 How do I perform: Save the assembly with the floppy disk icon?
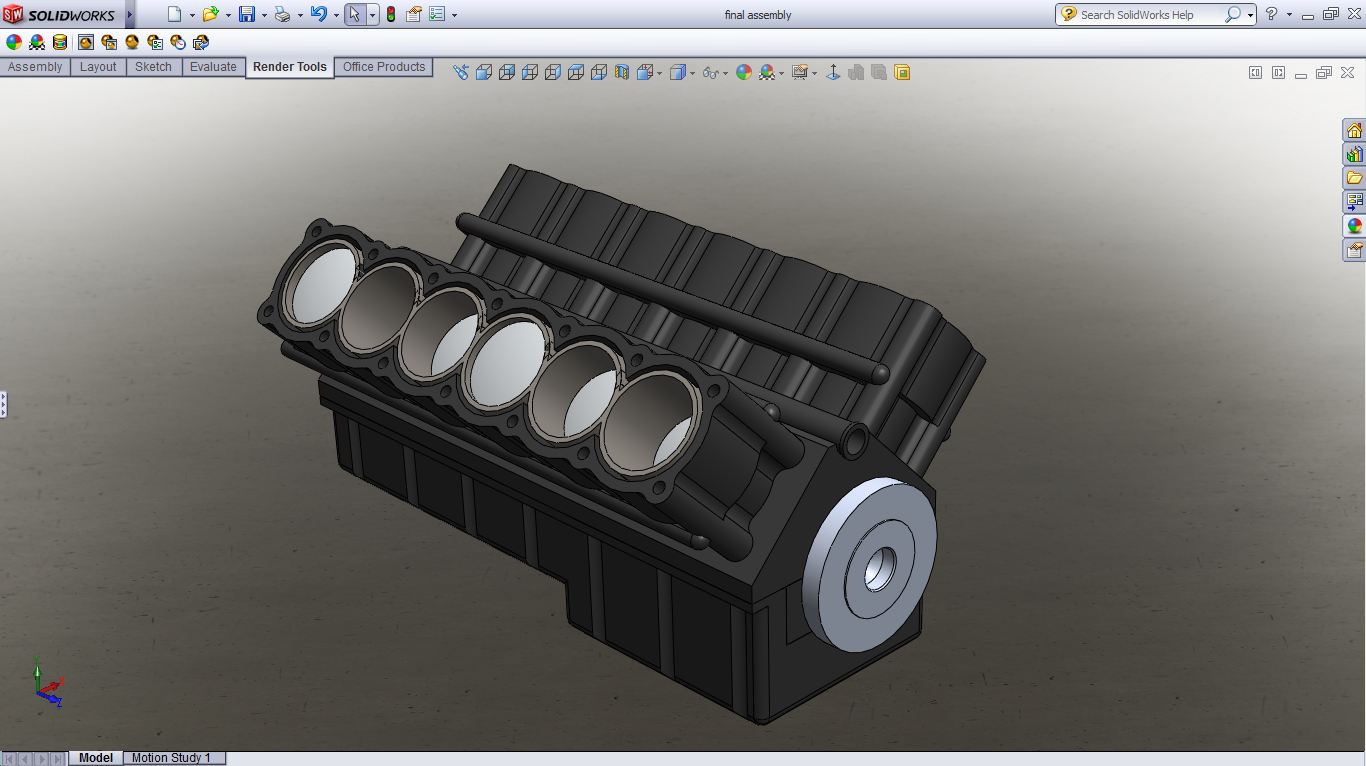point(247,14)
